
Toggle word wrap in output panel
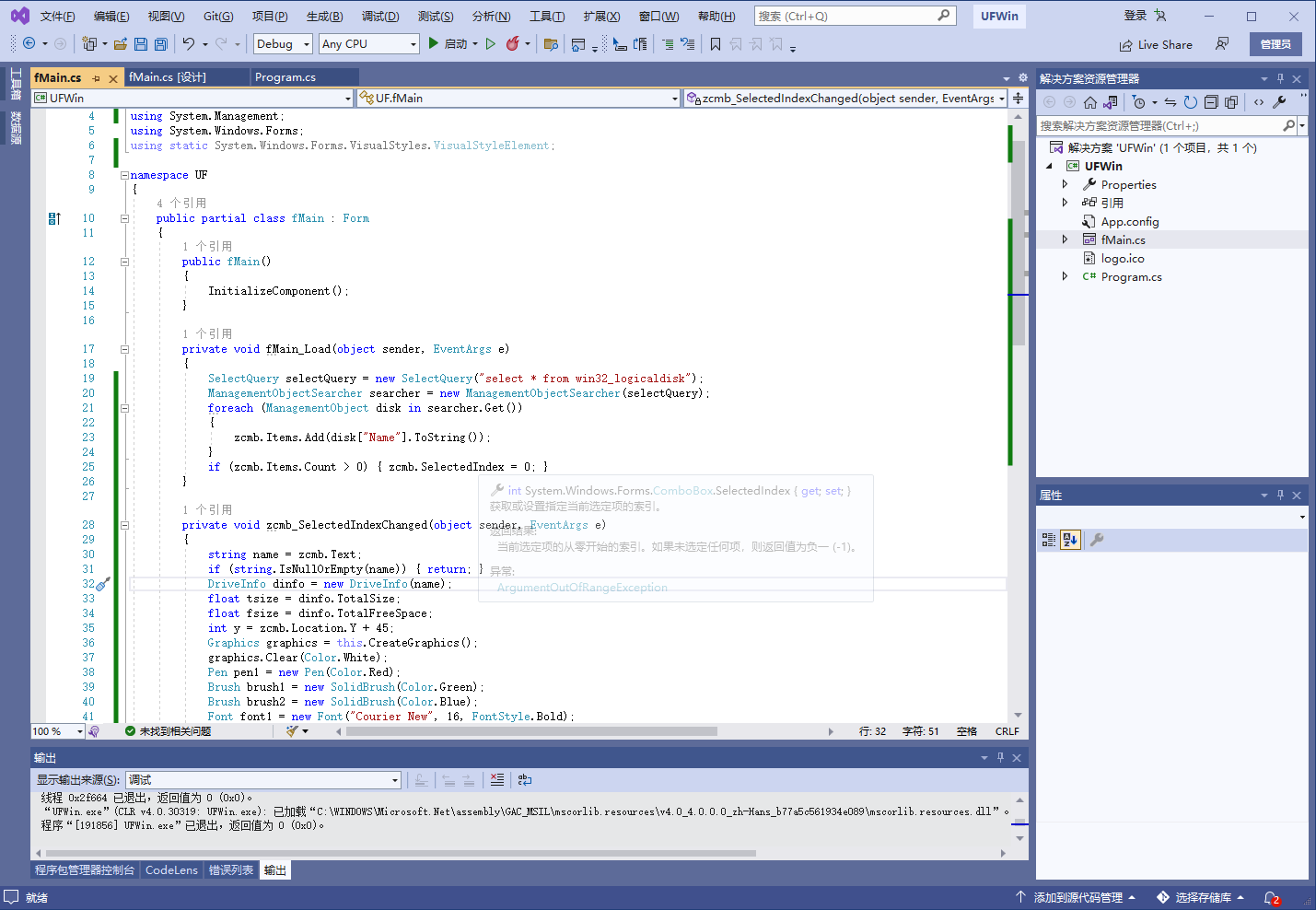pyautogui.click(x=525, y=779)
